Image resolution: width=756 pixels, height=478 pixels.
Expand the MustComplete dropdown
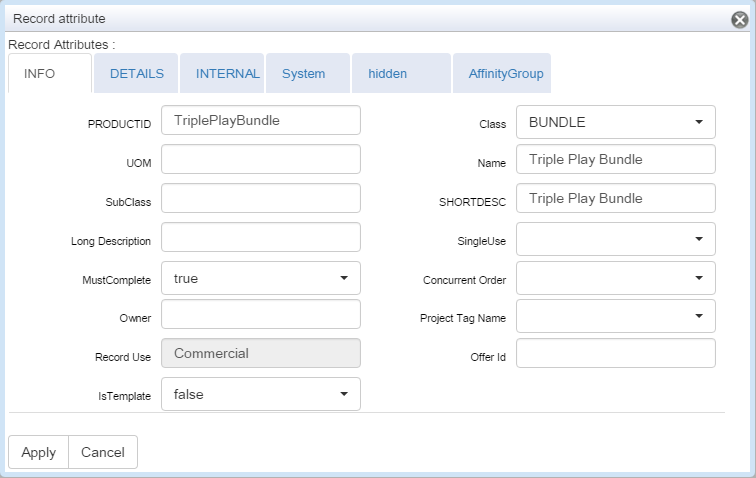[x=260, y=278]
